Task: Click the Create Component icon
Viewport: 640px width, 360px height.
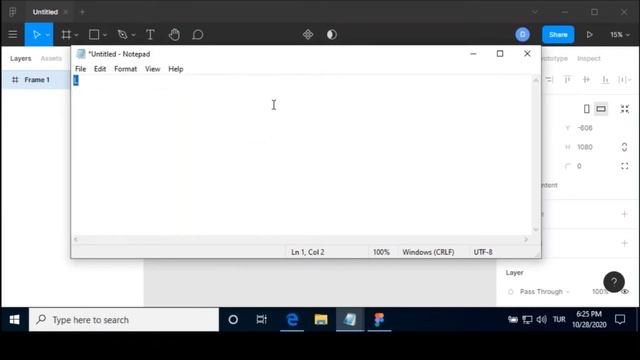Action: 308,35
